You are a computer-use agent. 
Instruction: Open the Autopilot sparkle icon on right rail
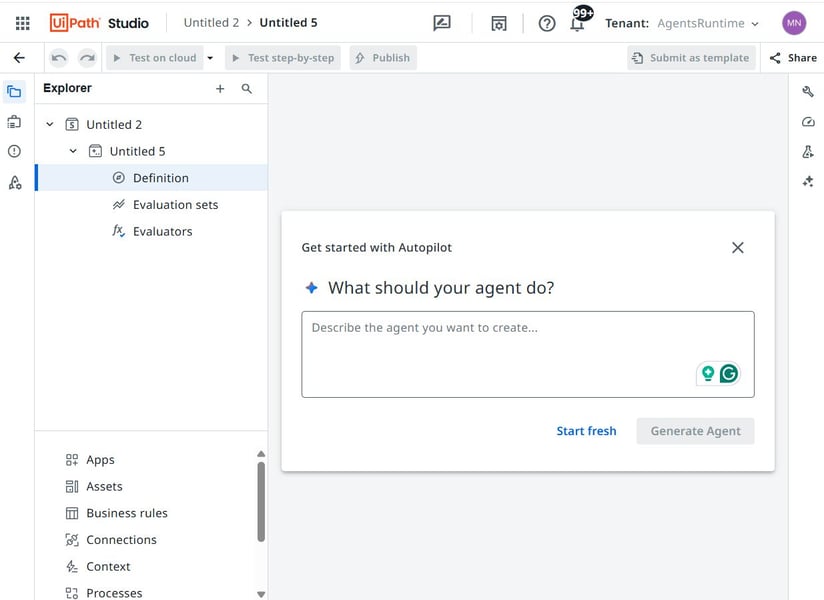808,182
